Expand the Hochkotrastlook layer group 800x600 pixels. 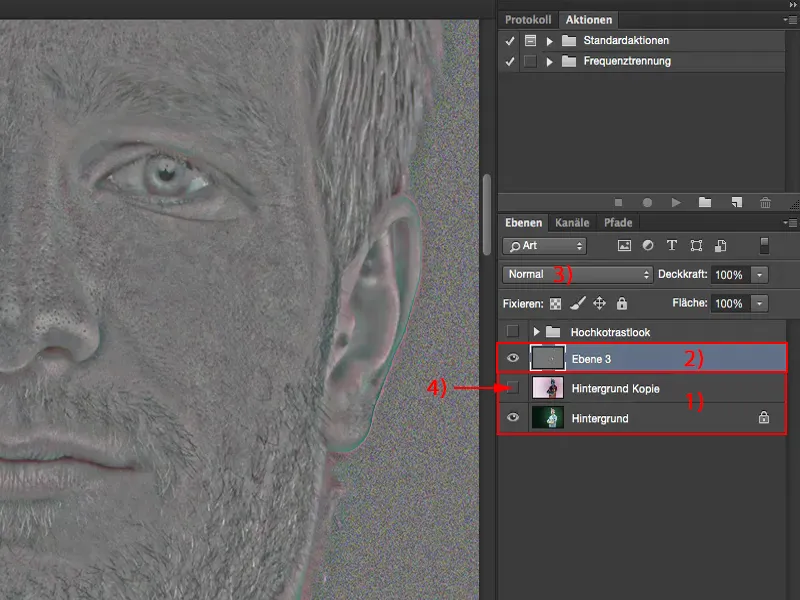click(x=536, y=332)
